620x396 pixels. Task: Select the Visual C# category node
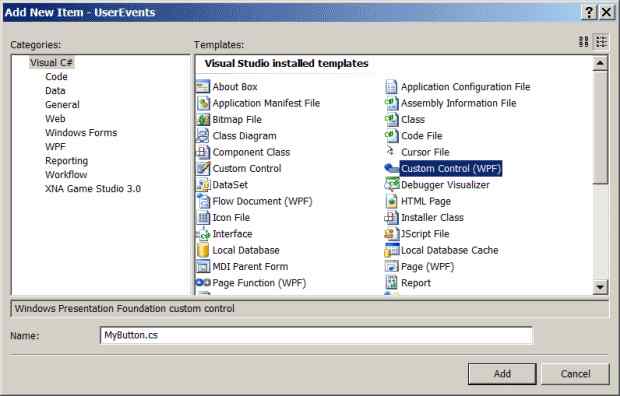(x=51, y=63)
